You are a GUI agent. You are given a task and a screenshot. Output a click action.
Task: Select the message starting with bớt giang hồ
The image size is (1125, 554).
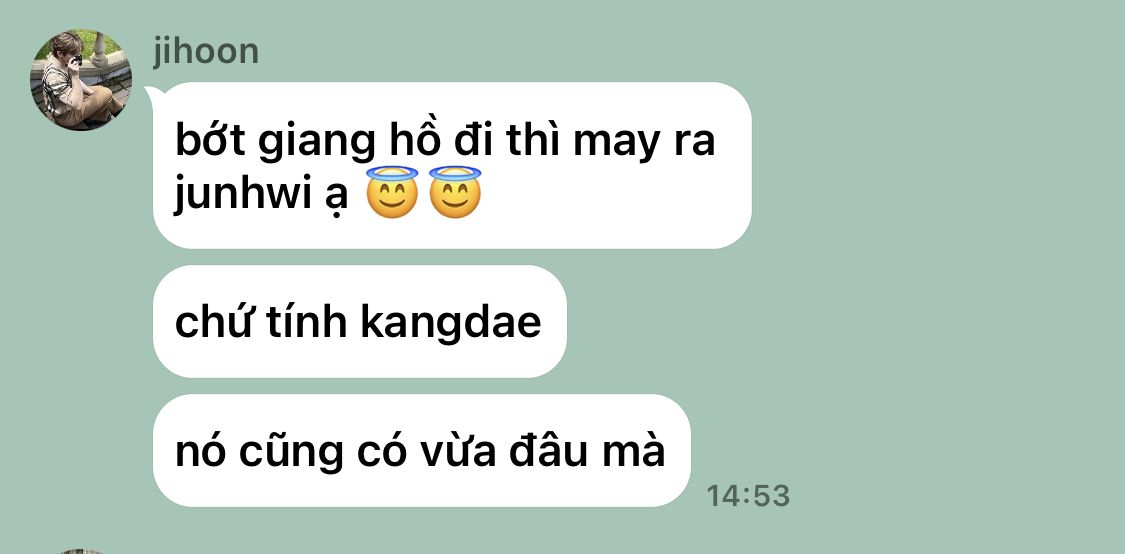[x=452, y=166]
